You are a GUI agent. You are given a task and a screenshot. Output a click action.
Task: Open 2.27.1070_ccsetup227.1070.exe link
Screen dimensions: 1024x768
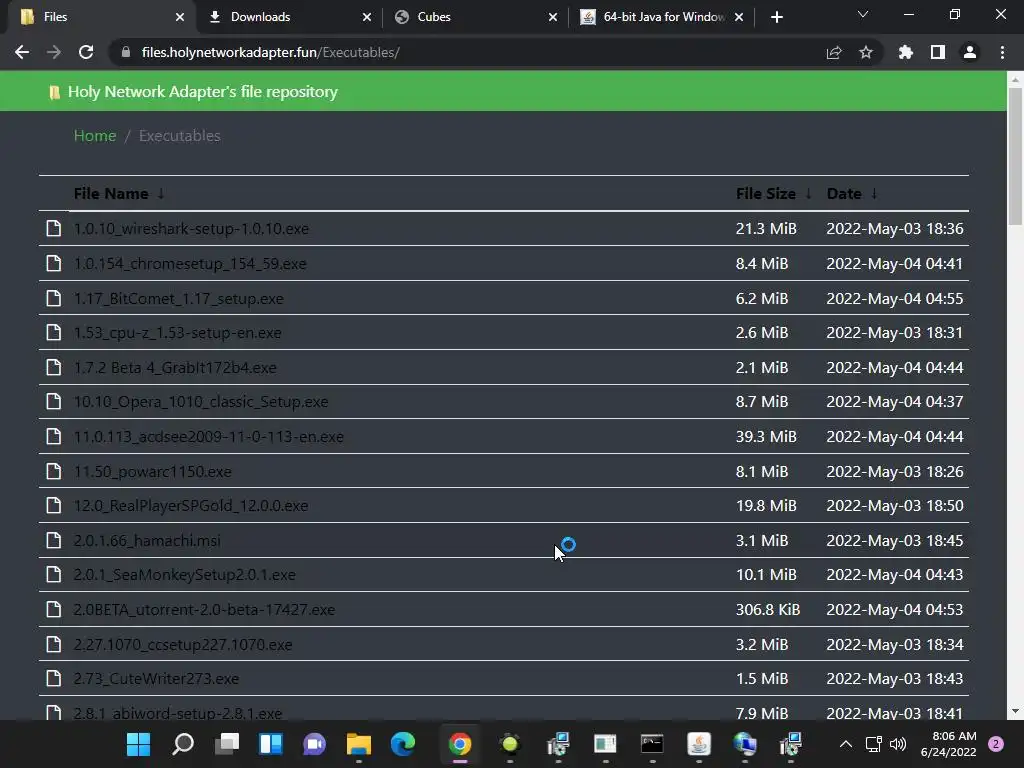pos(183,644)
